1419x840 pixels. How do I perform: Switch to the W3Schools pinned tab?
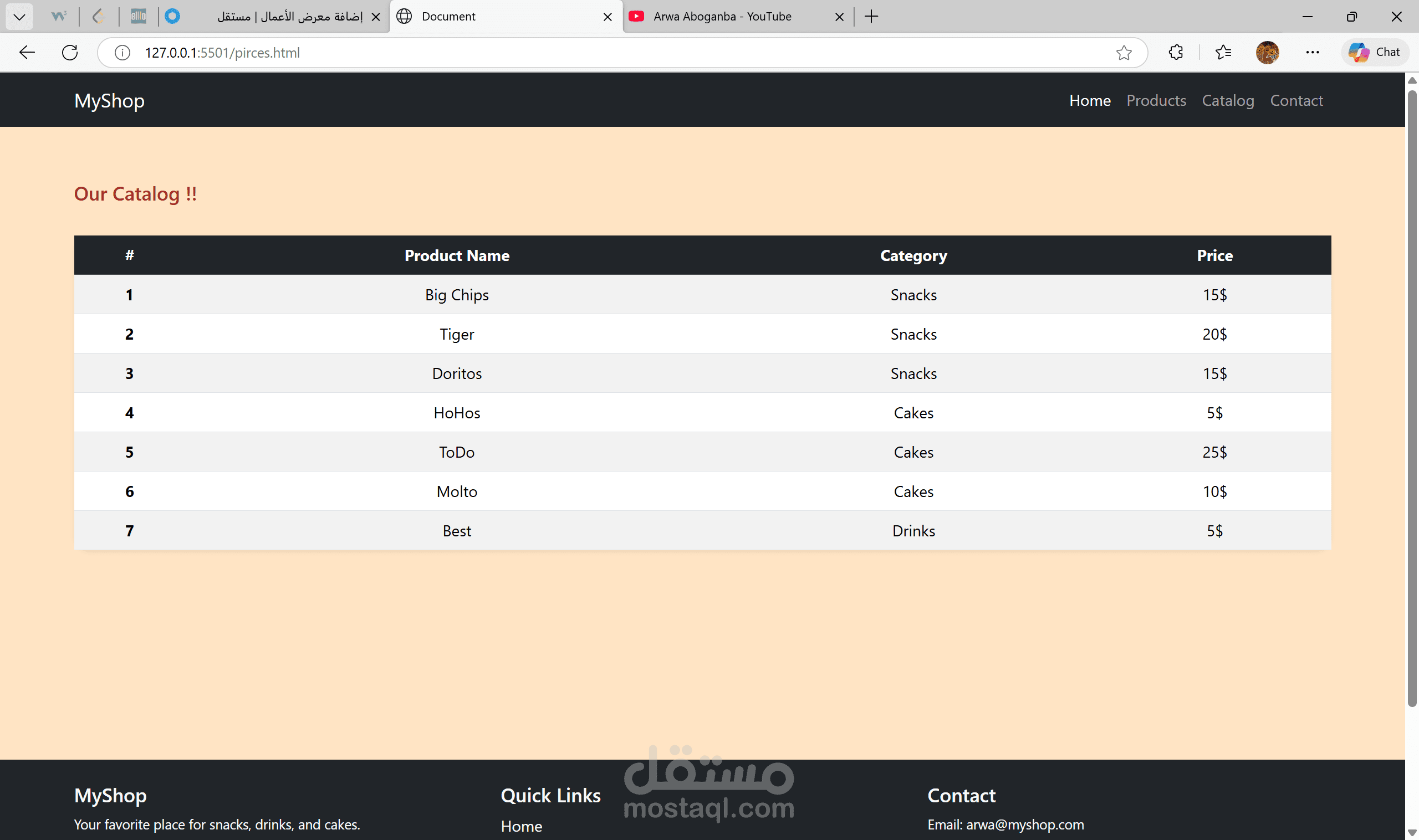(59, 17)
